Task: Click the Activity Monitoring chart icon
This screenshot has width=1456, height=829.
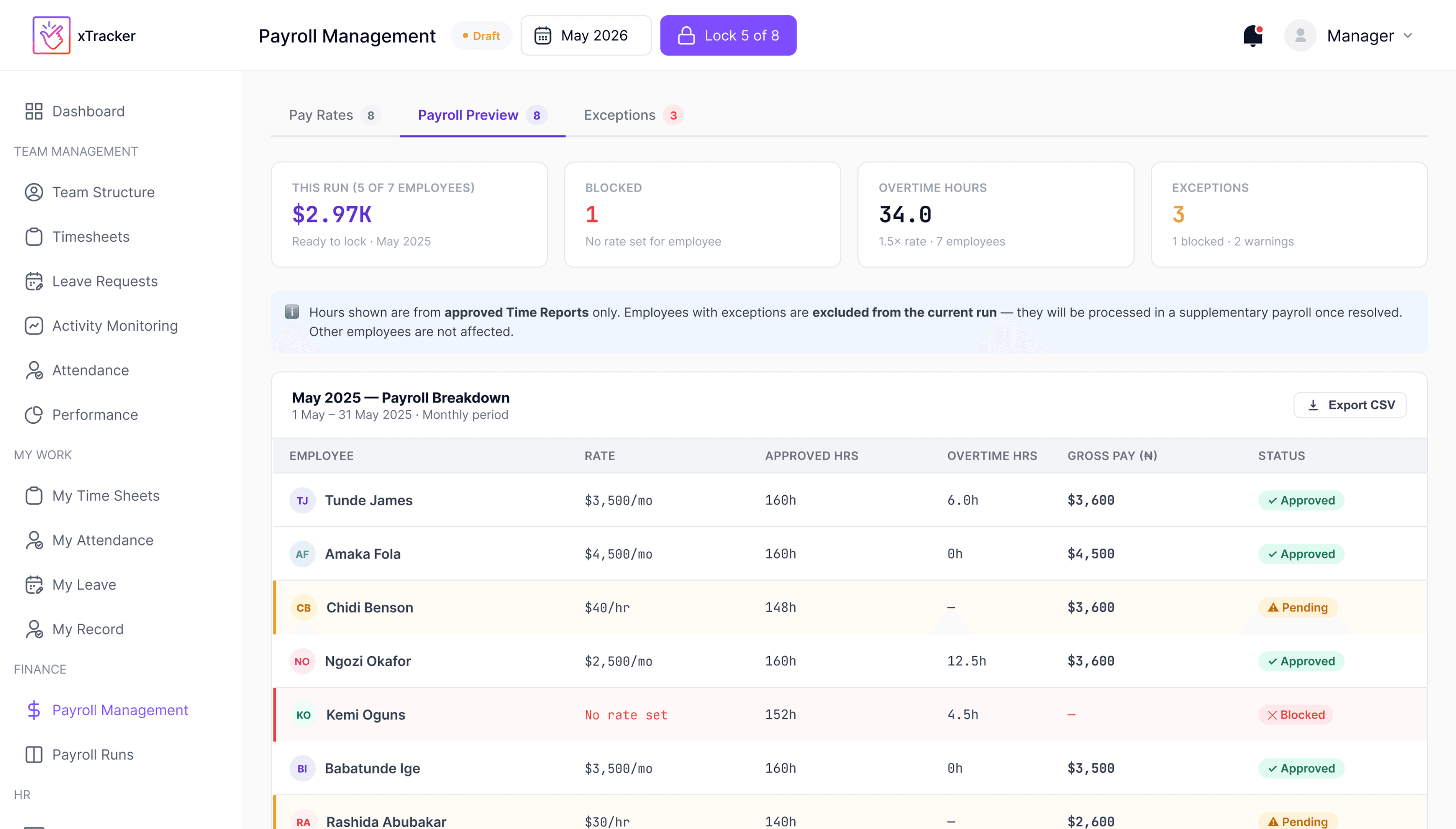Action: (34, 326)
